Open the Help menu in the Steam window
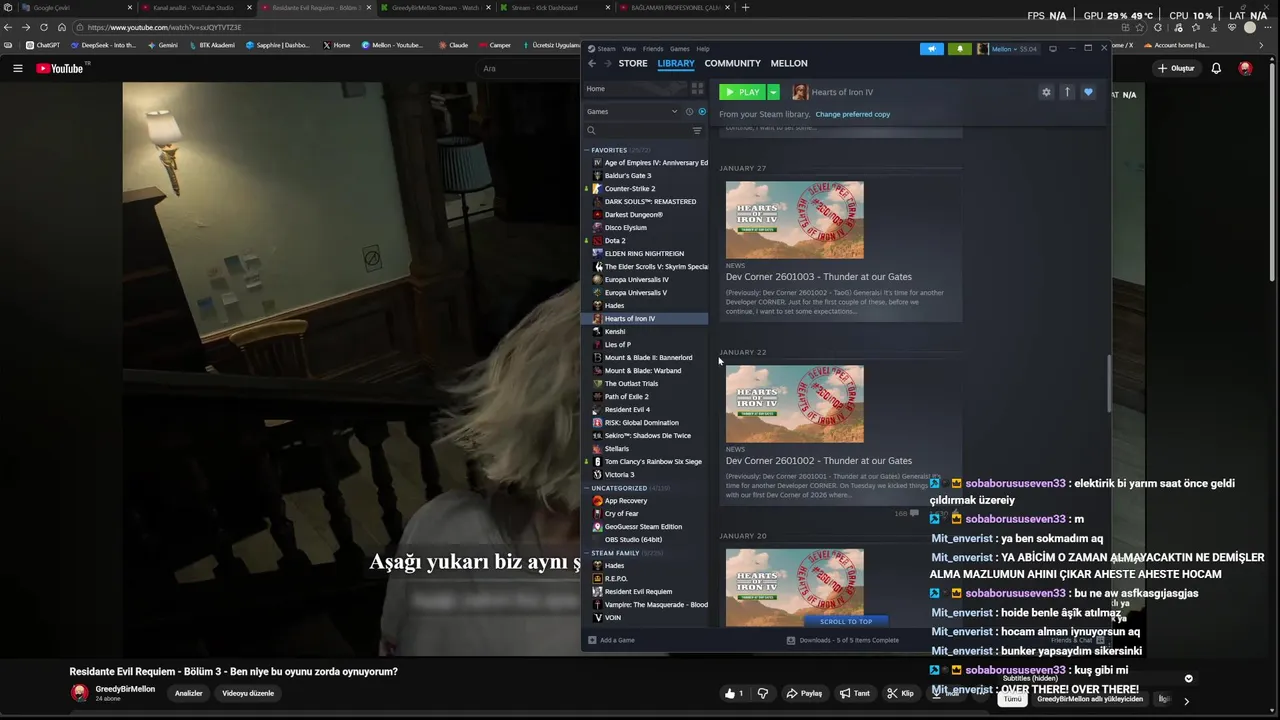 [x=703, y=48]
